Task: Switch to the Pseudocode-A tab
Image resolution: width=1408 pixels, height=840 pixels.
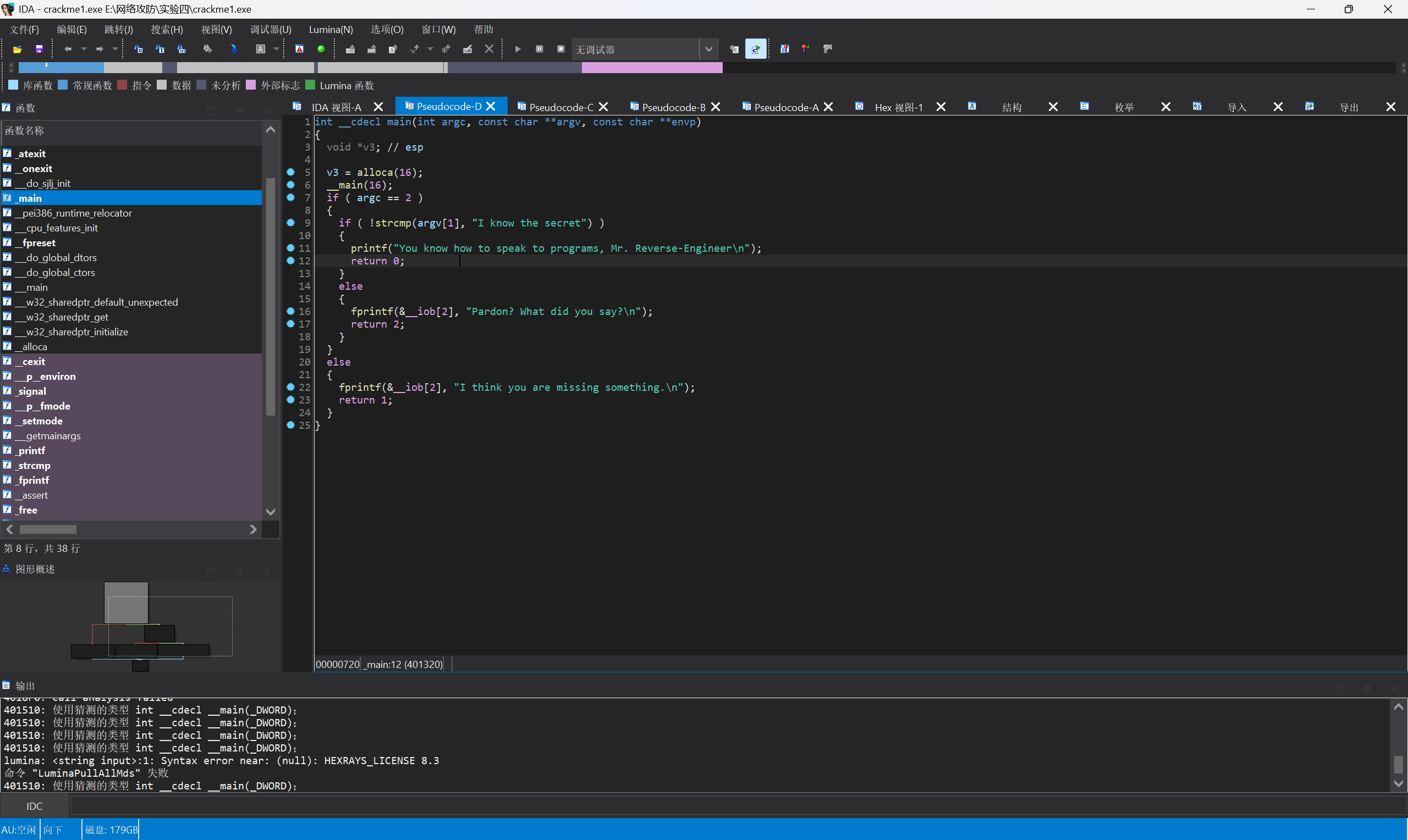Action: point(786,107)
